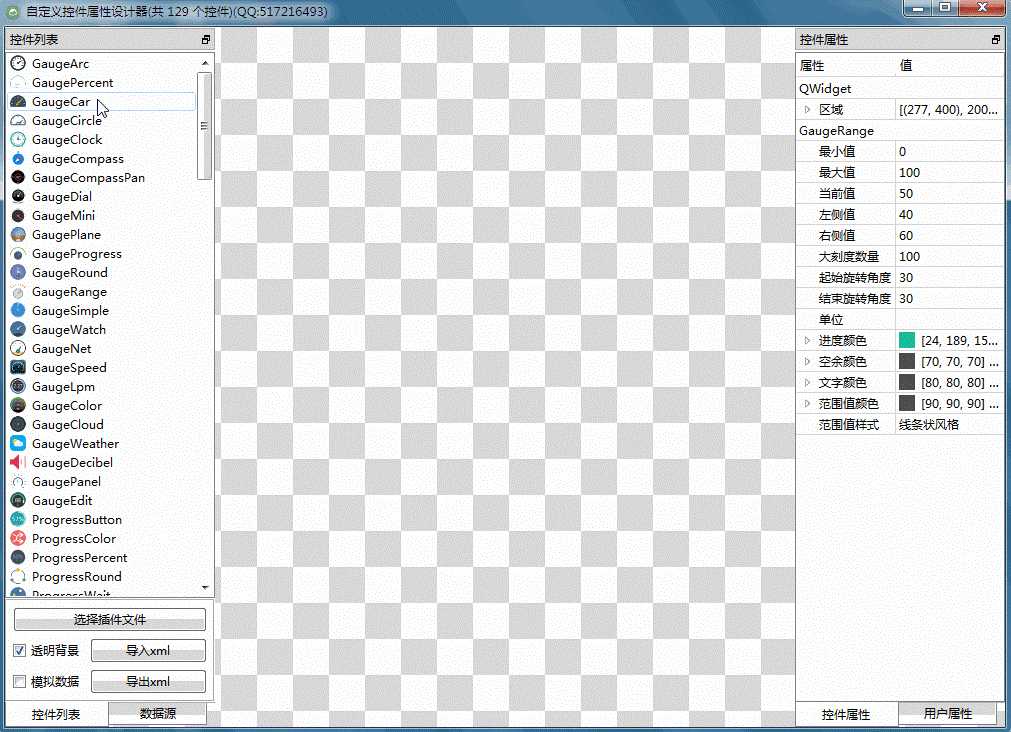This screenshot has height=732, width=1011.
Task: Click the GaugeProgress icon
Action: pyautogui.click(x=18, y=253)
